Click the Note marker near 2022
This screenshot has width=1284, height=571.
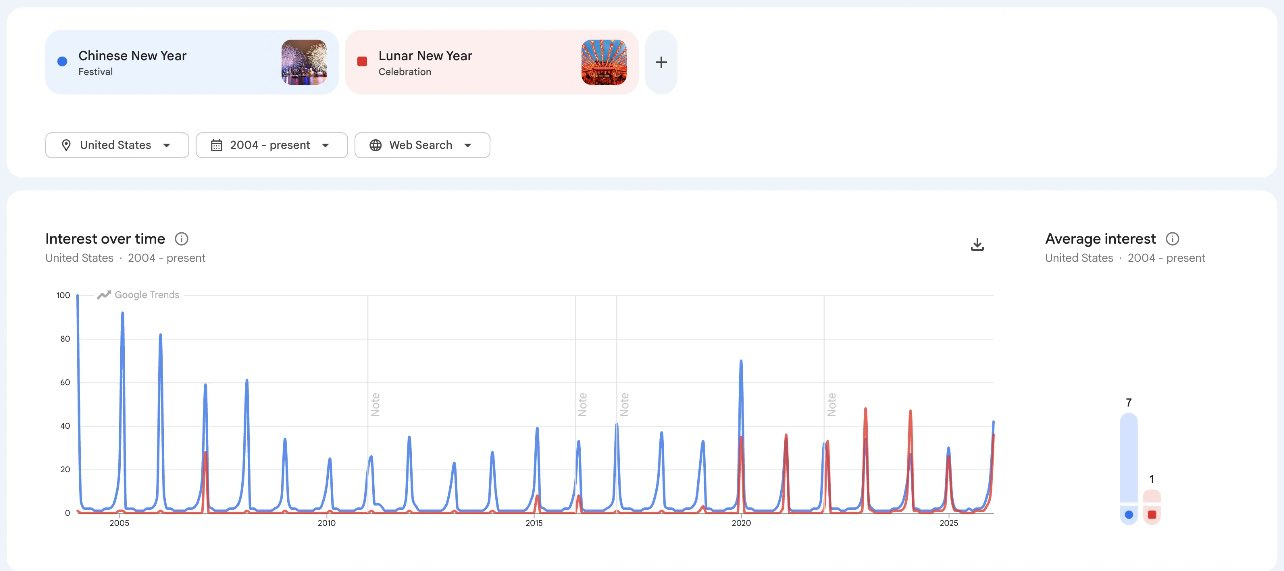pyautogui.click(x=832, y=404)
